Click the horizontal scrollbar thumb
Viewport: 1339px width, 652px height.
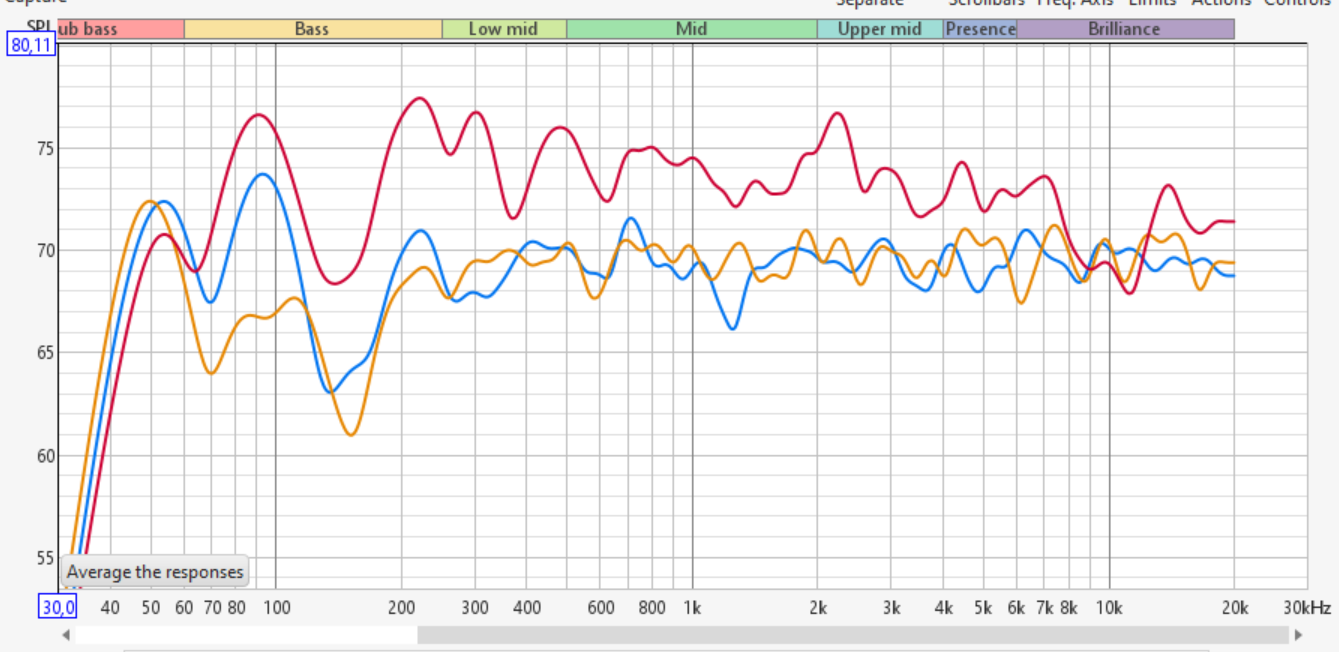[x=852, y=635]
